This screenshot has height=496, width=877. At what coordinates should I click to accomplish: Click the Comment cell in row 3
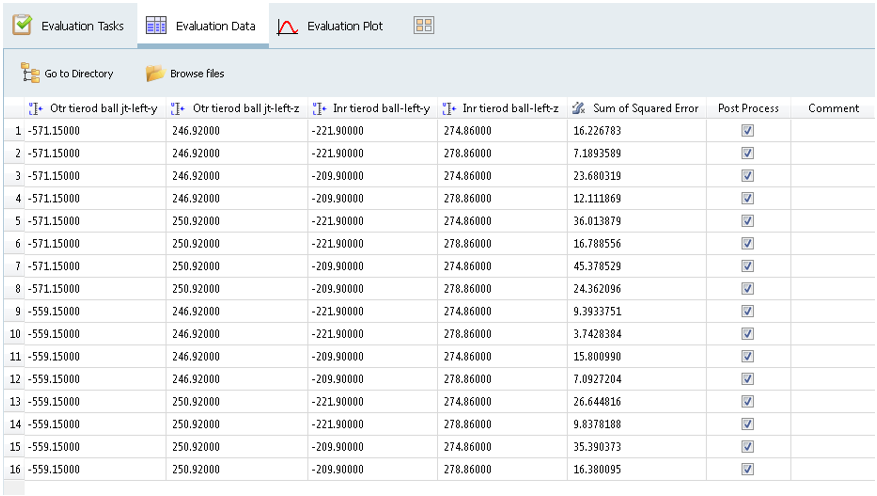point(832,176)
